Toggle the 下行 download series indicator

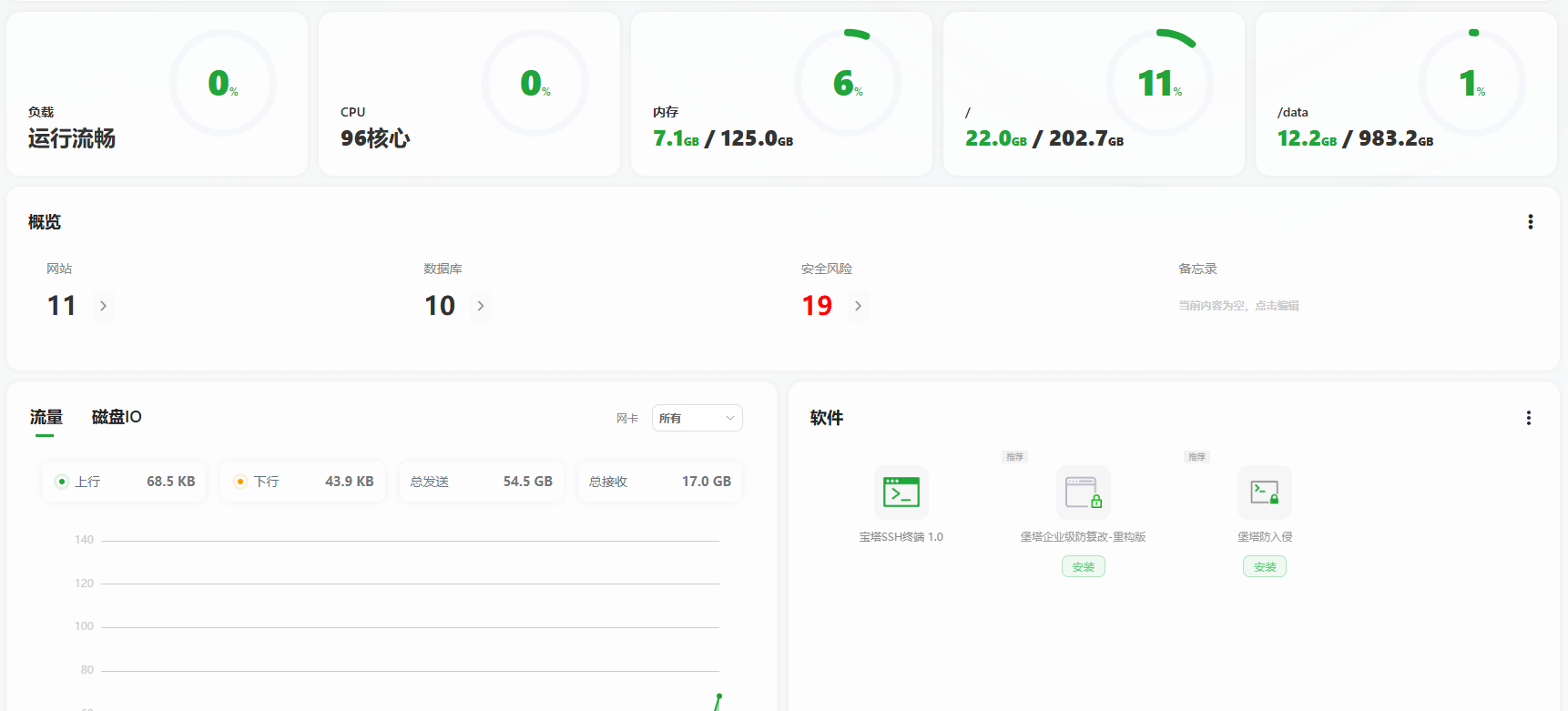coord(240,482)
